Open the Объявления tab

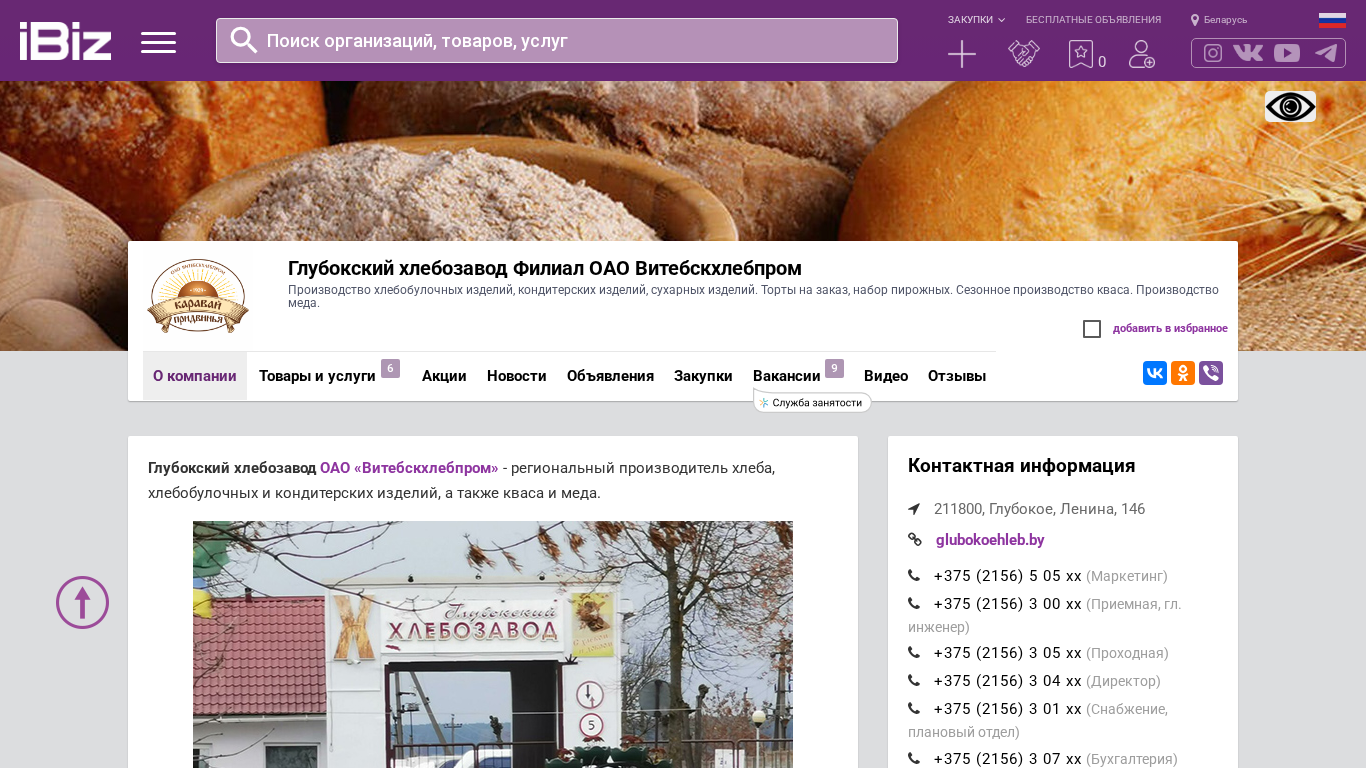coord(610,376)
